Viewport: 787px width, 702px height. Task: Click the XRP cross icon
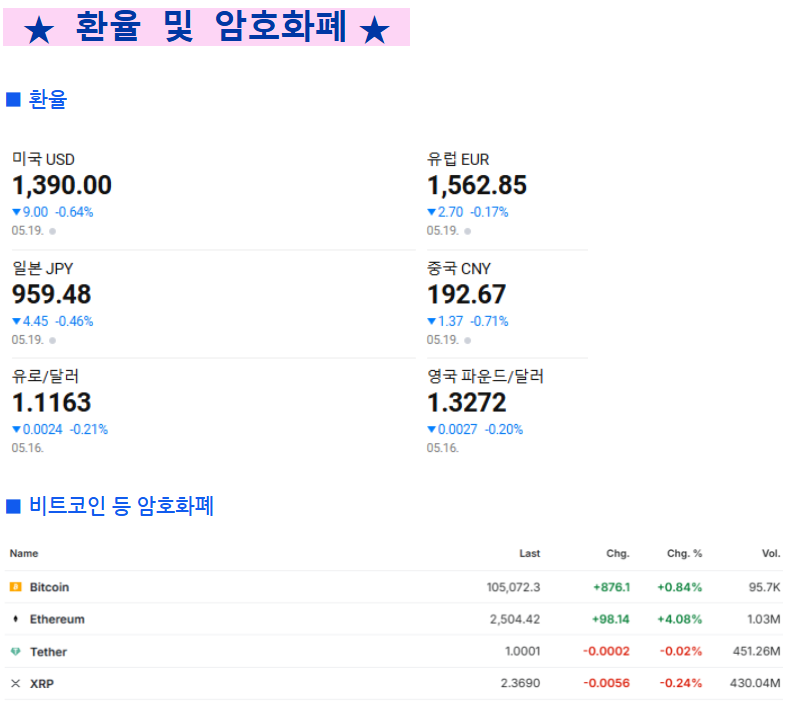point(16,683)
